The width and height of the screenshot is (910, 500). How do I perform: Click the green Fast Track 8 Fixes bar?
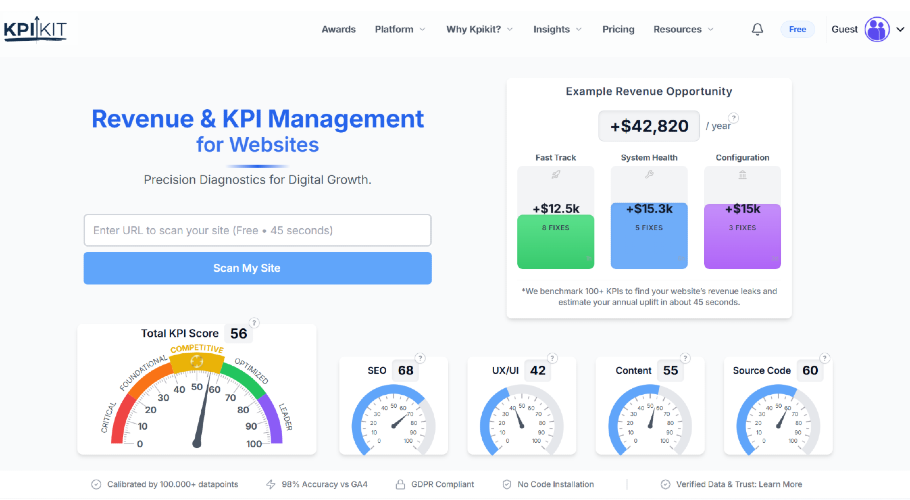pos(555,241)
